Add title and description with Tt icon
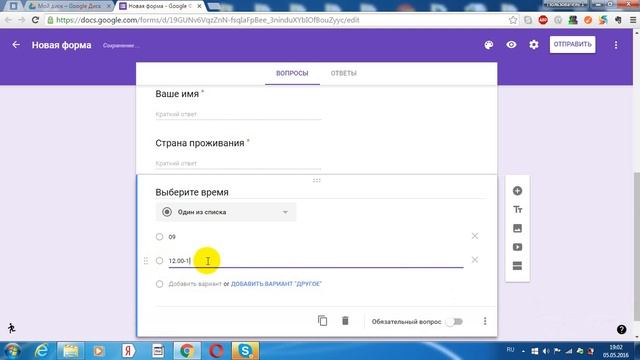The height and width of the screenshot is (360, 640). (517, 209)
